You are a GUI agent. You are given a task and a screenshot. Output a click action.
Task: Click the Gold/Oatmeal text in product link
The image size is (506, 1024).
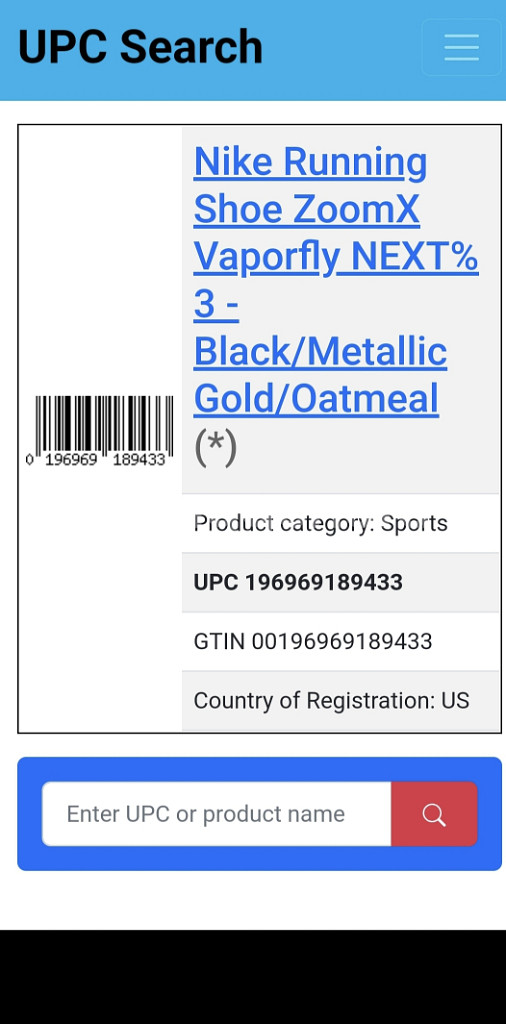tap(316, 399)
